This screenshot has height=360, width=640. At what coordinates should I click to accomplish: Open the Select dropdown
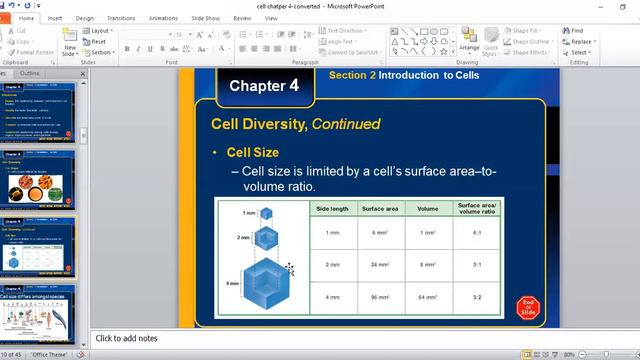[x=576, y=53]
